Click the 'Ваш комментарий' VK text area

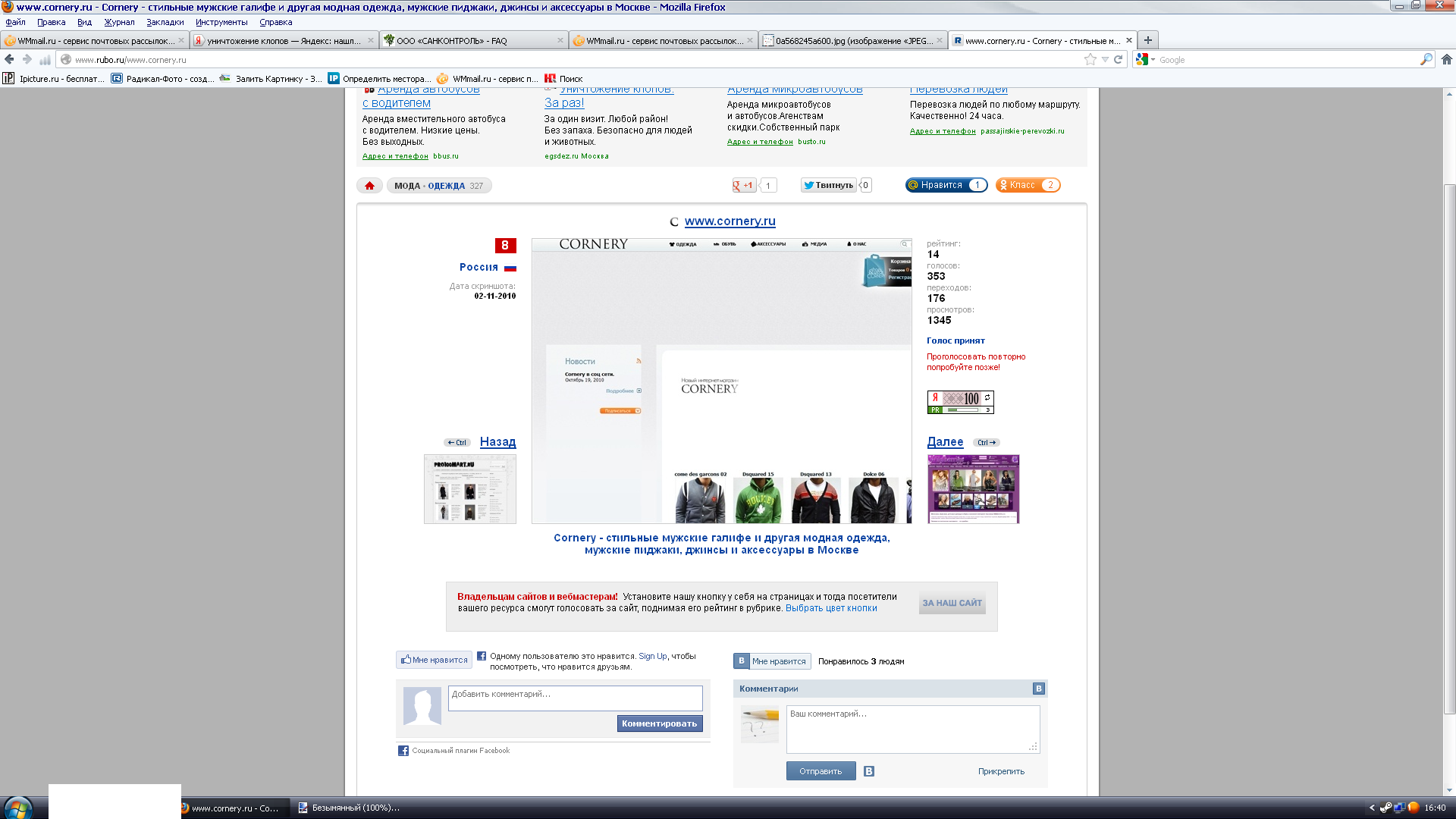pyautogui.click(x=913, y=730)
